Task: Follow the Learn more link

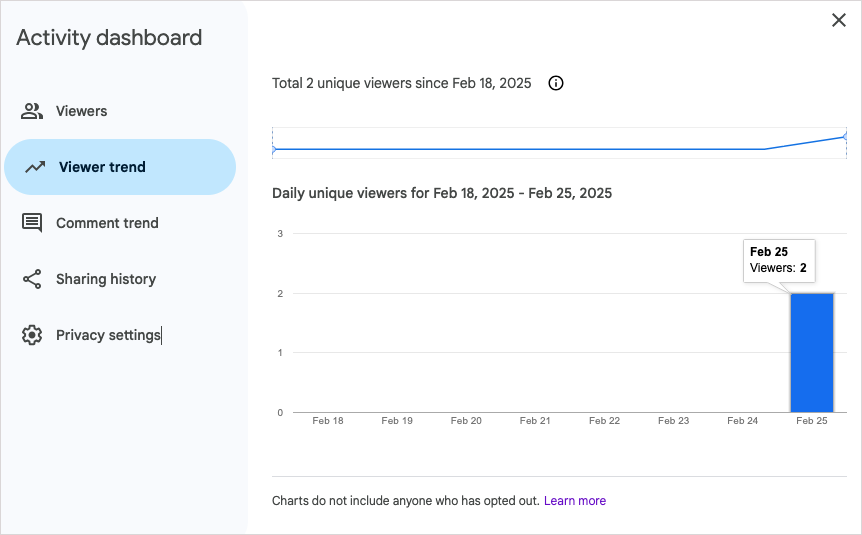Action: 574,501
